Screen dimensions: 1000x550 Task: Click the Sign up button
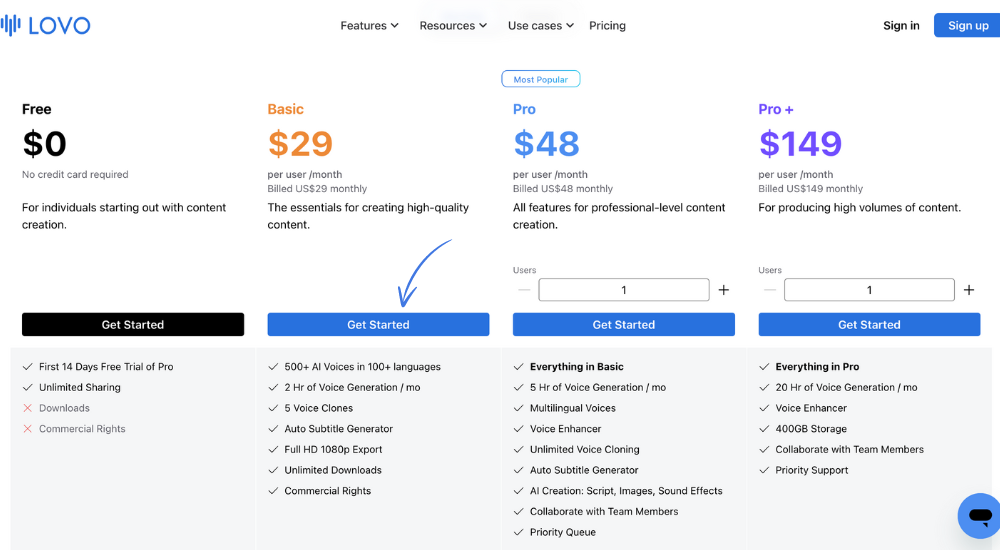coord(967,26)
